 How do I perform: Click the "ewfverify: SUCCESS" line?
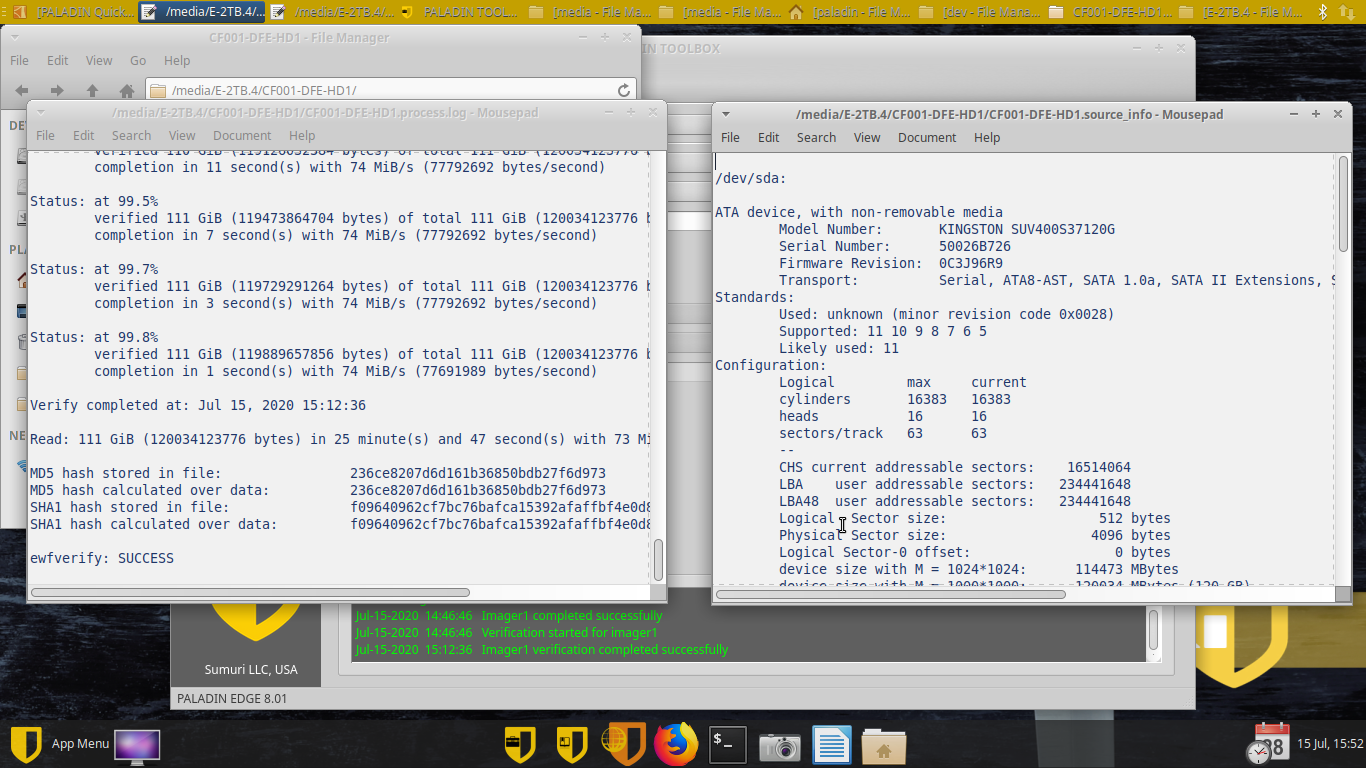(102, 558)
